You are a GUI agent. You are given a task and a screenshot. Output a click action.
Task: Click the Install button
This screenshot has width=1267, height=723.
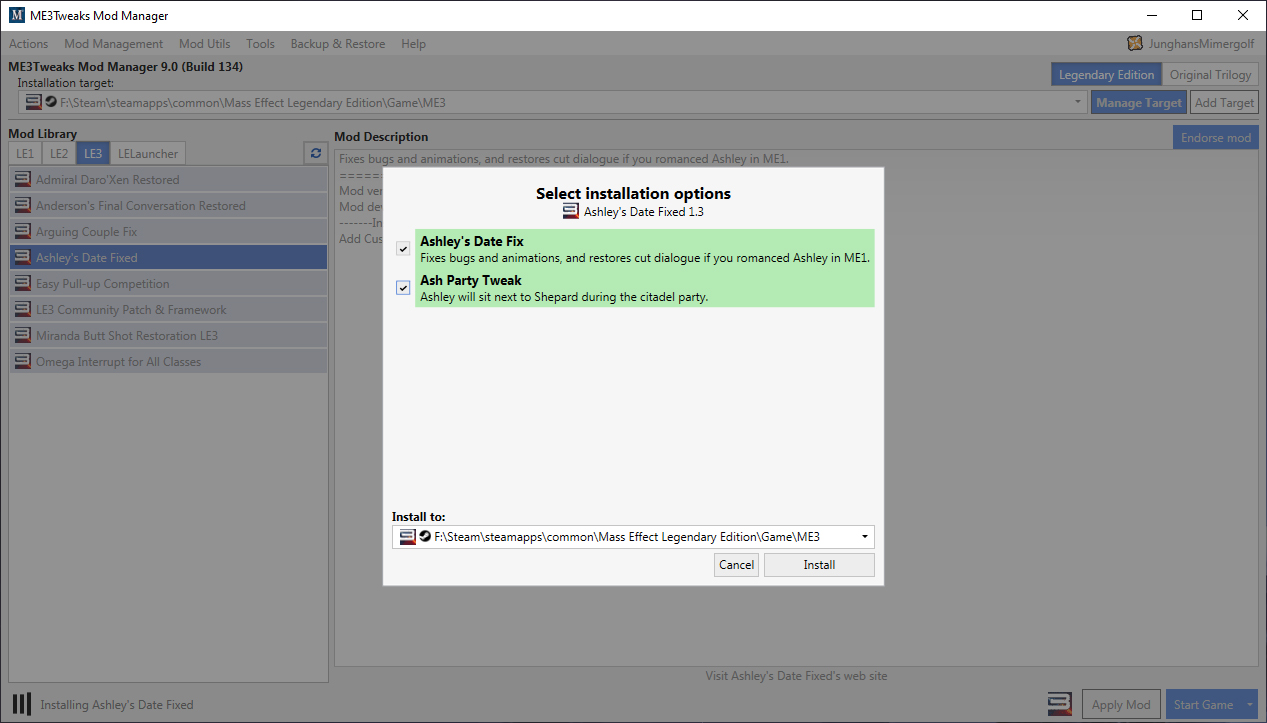click(819, 565)
